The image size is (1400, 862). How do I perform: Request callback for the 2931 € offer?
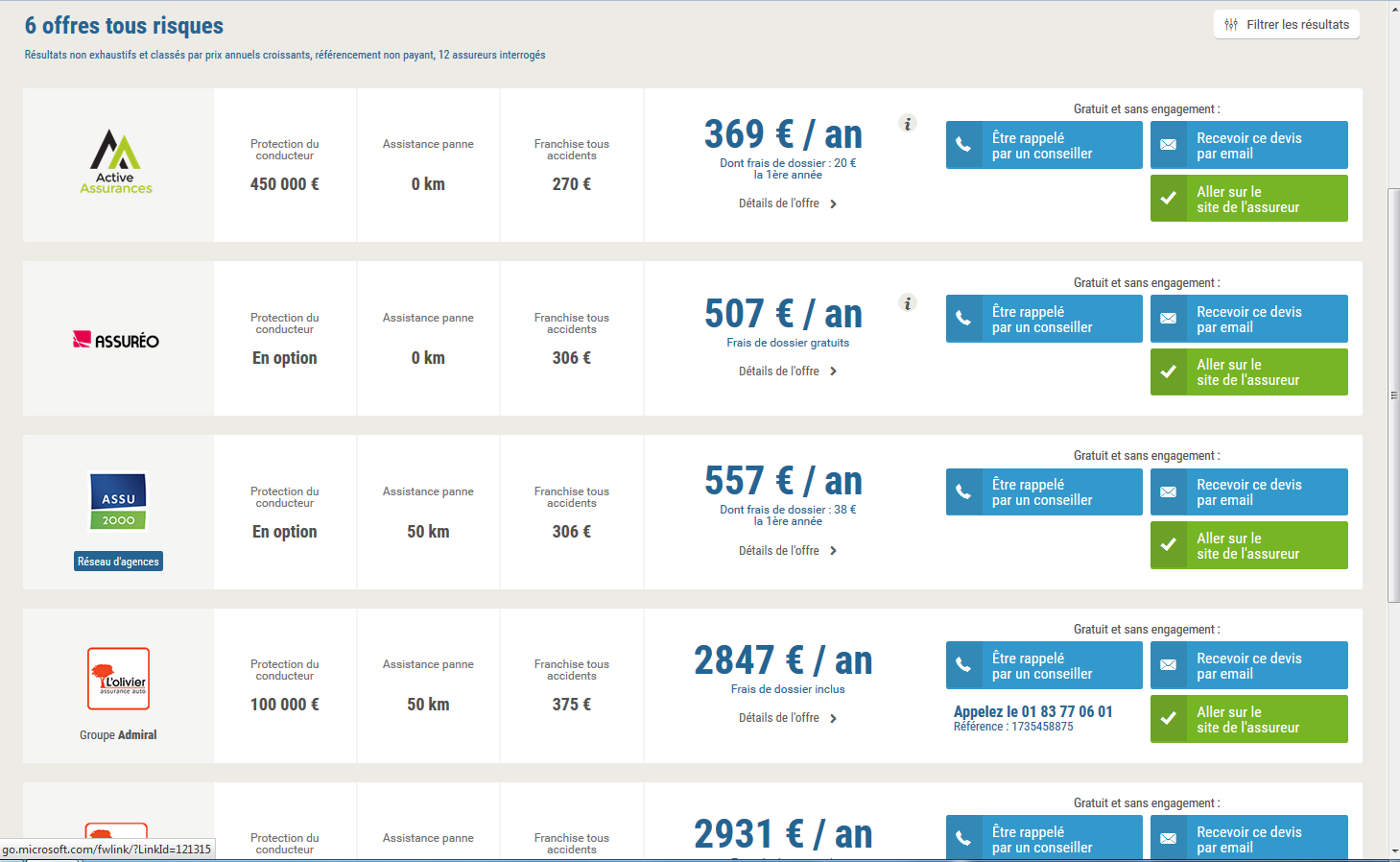click(1044, 837)
